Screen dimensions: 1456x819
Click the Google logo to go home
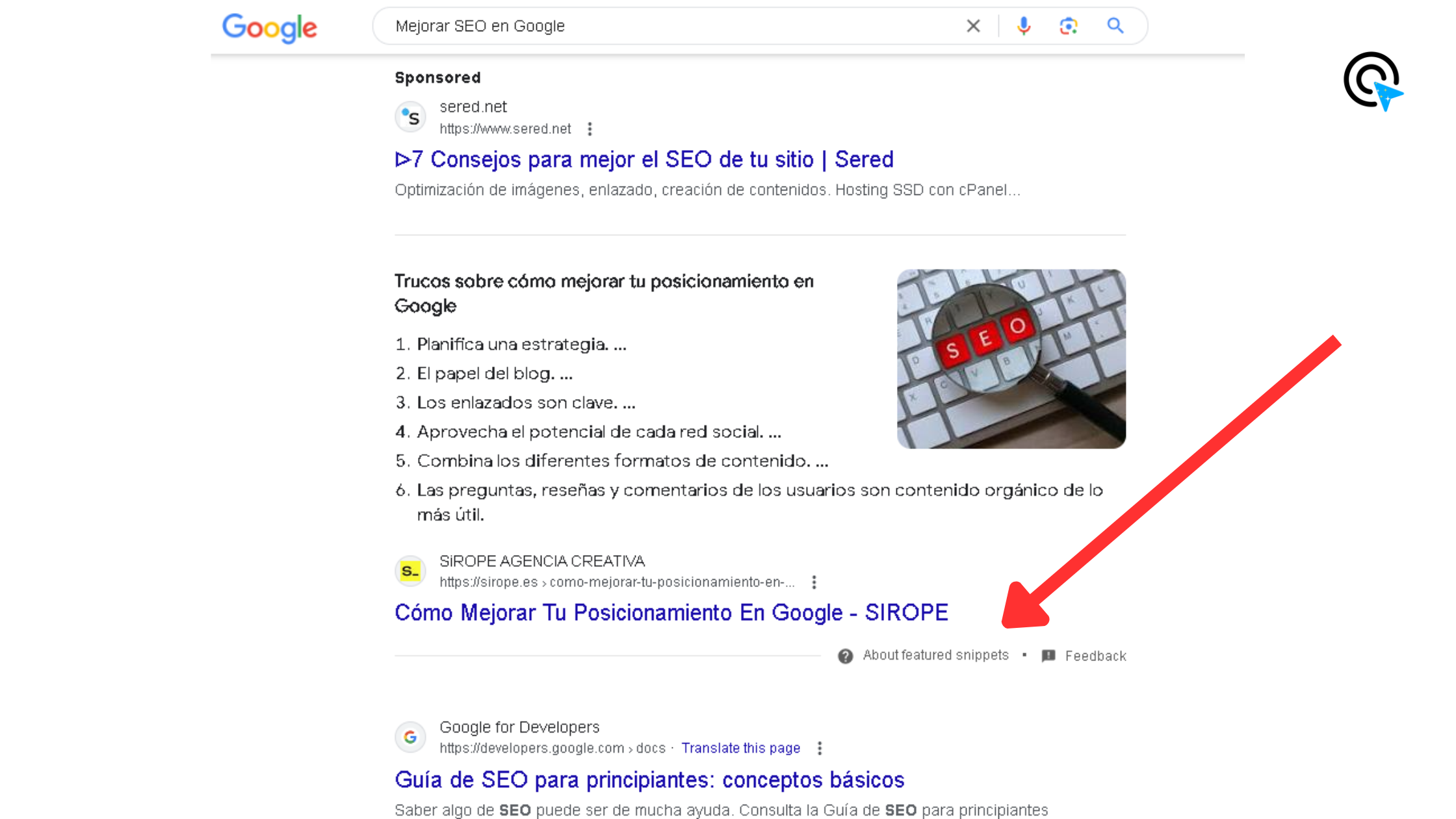270,26
